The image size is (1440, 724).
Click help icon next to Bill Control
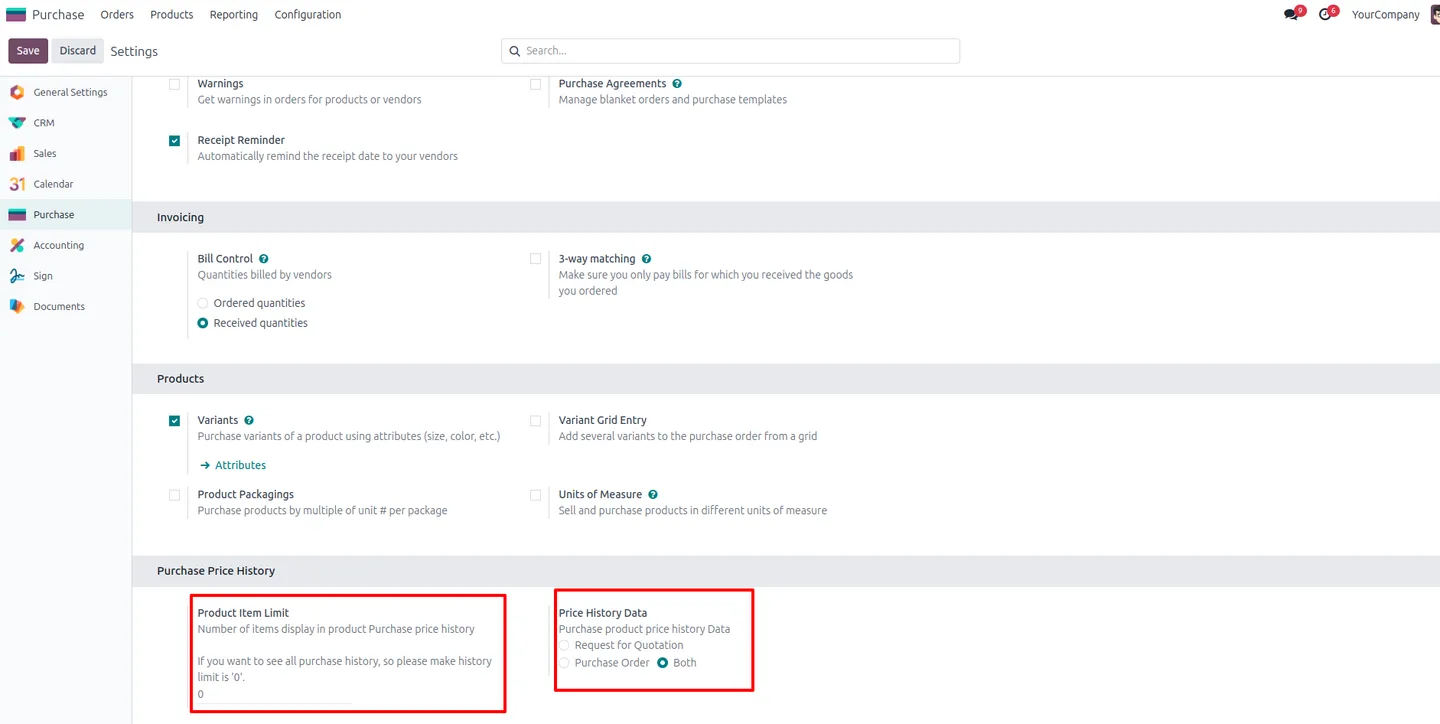pos(264,259)
